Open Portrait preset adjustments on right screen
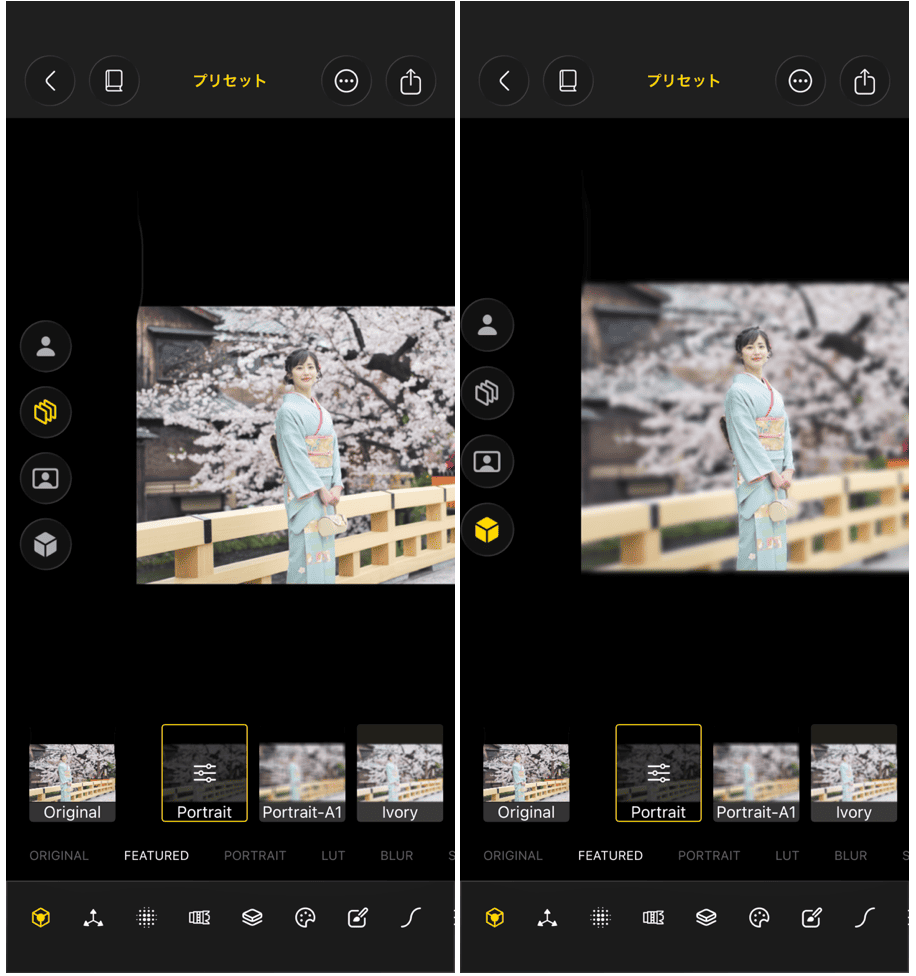Image resolution: width=916 pixels, height=976 pixels. (659, 773)
